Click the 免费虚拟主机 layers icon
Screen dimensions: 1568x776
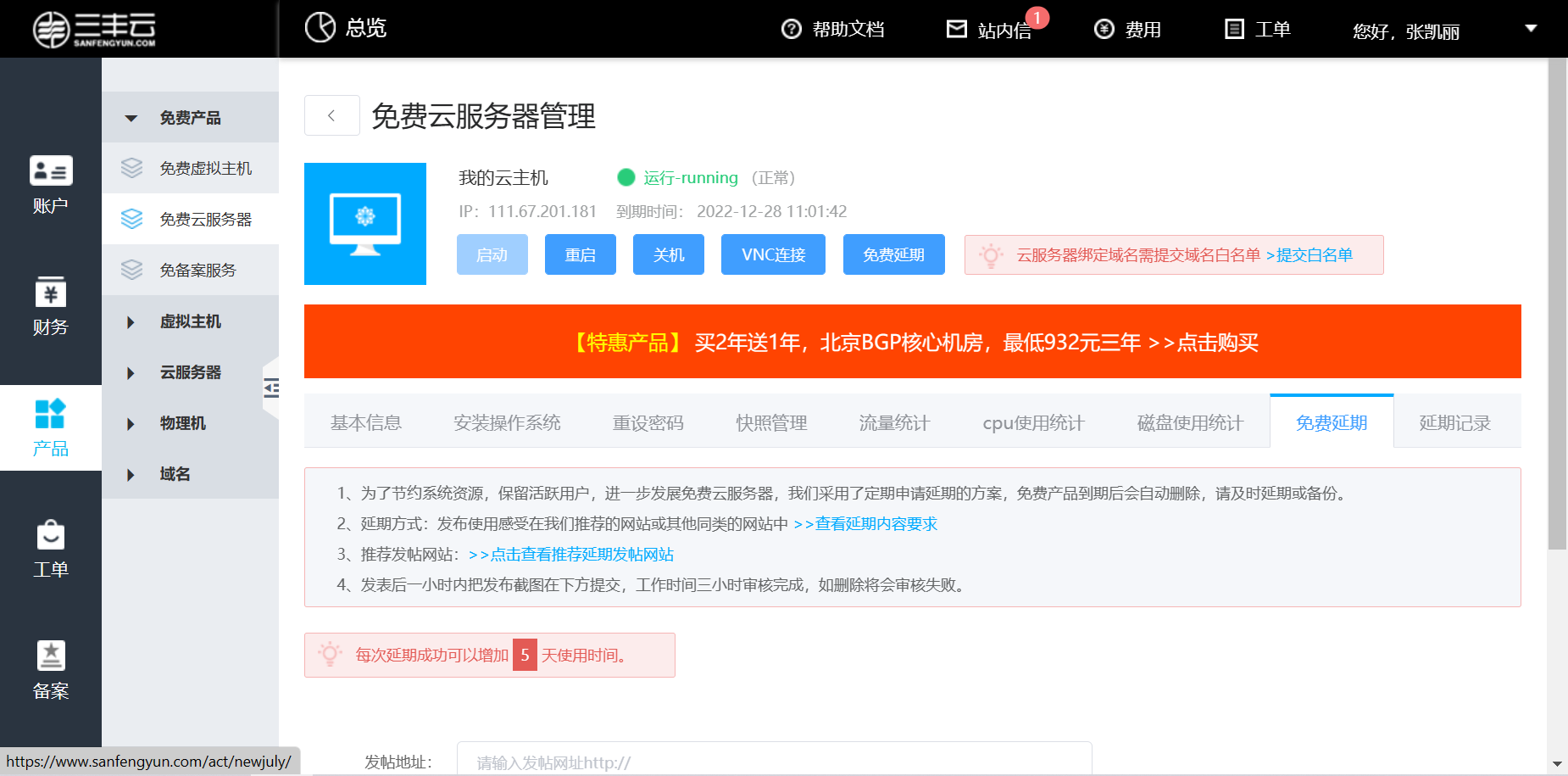[131, 168]
